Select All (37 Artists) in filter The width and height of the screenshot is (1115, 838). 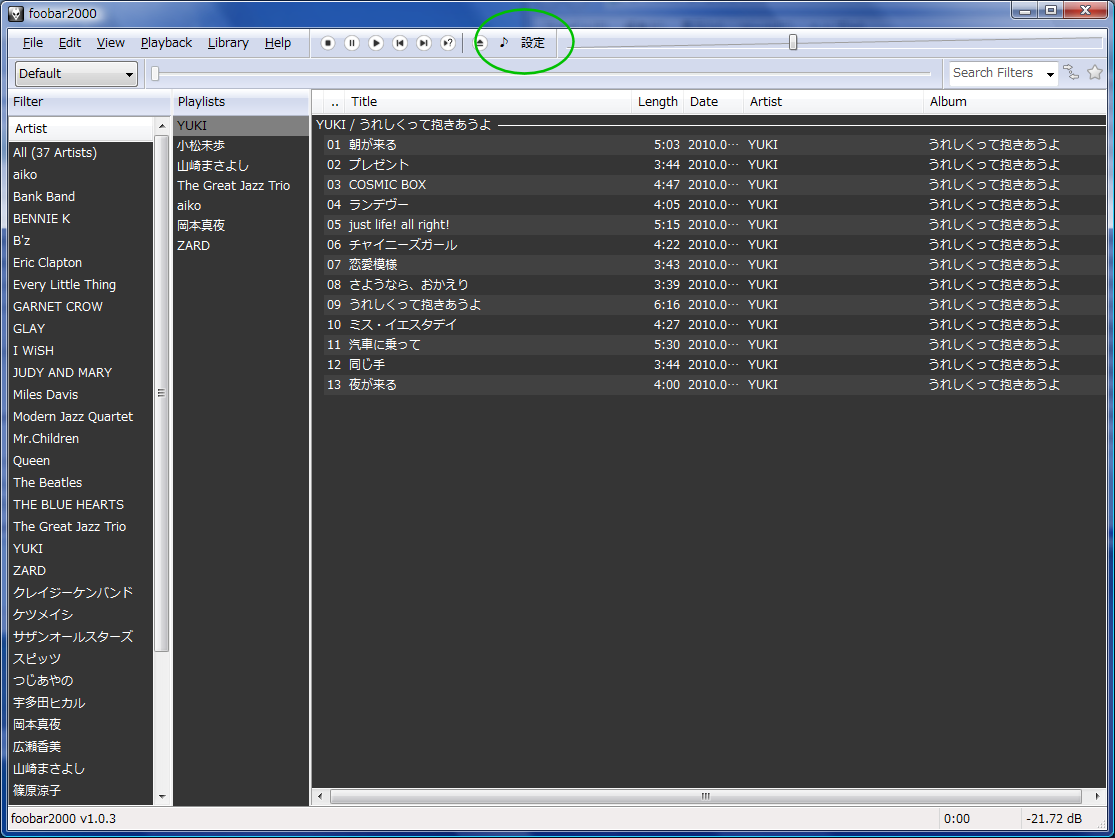(x=81, y=152)
